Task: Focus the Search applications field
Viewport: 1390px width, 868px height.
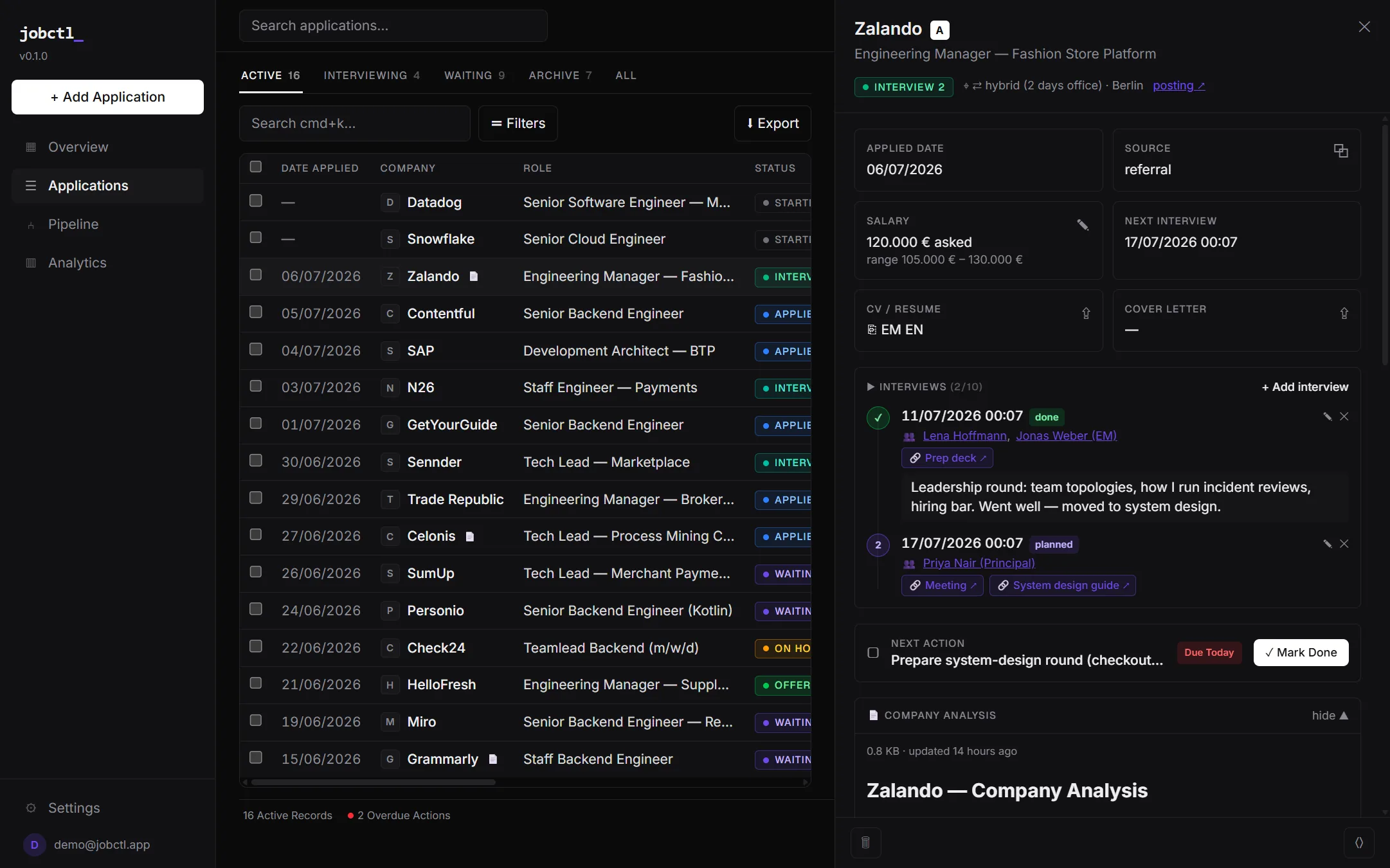Action: pos(393,26)
